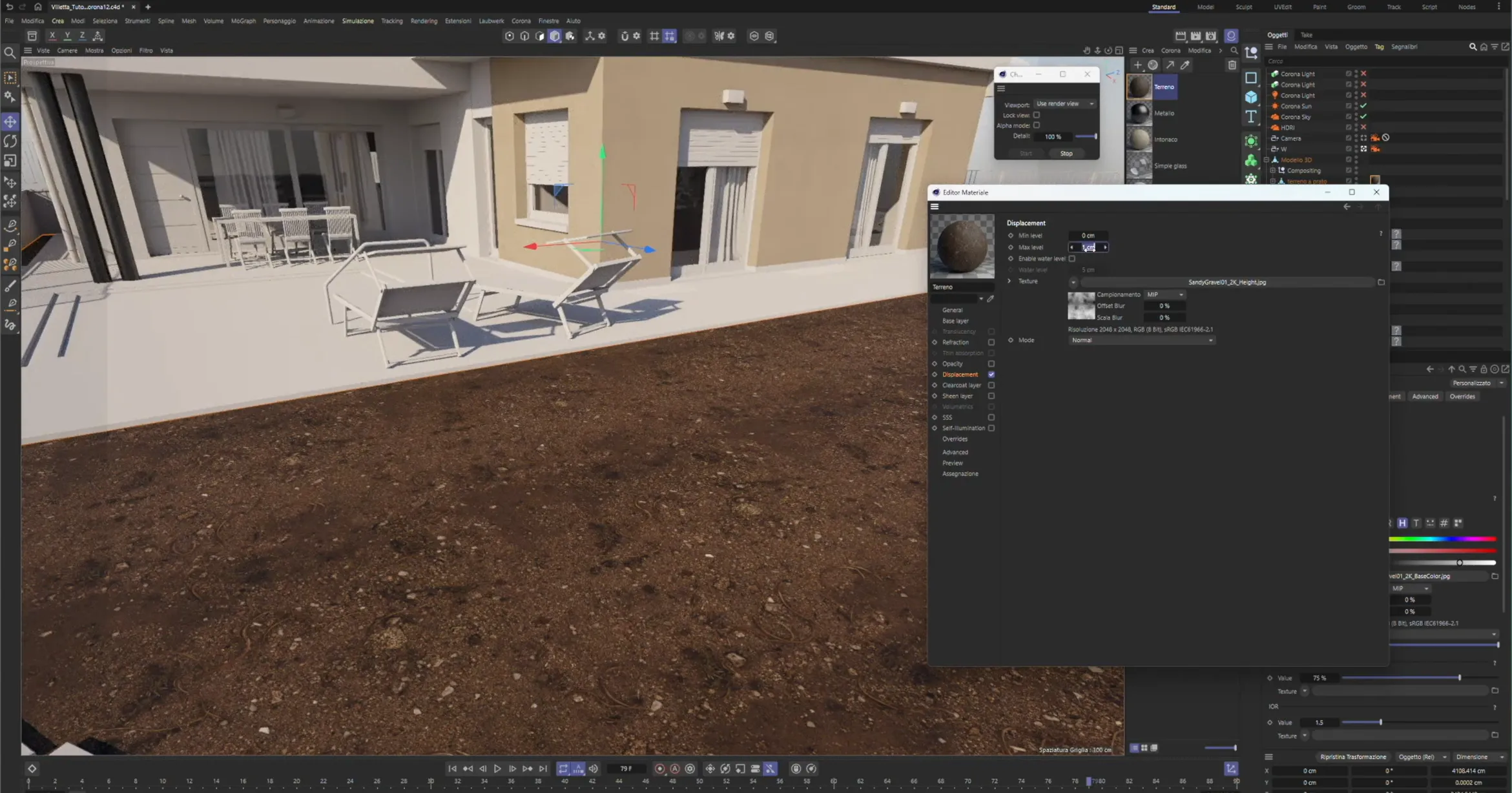The width and height of the screenshot is (1512, 793).
Task: Check the Enable water level box
Action: point(1072,258)
